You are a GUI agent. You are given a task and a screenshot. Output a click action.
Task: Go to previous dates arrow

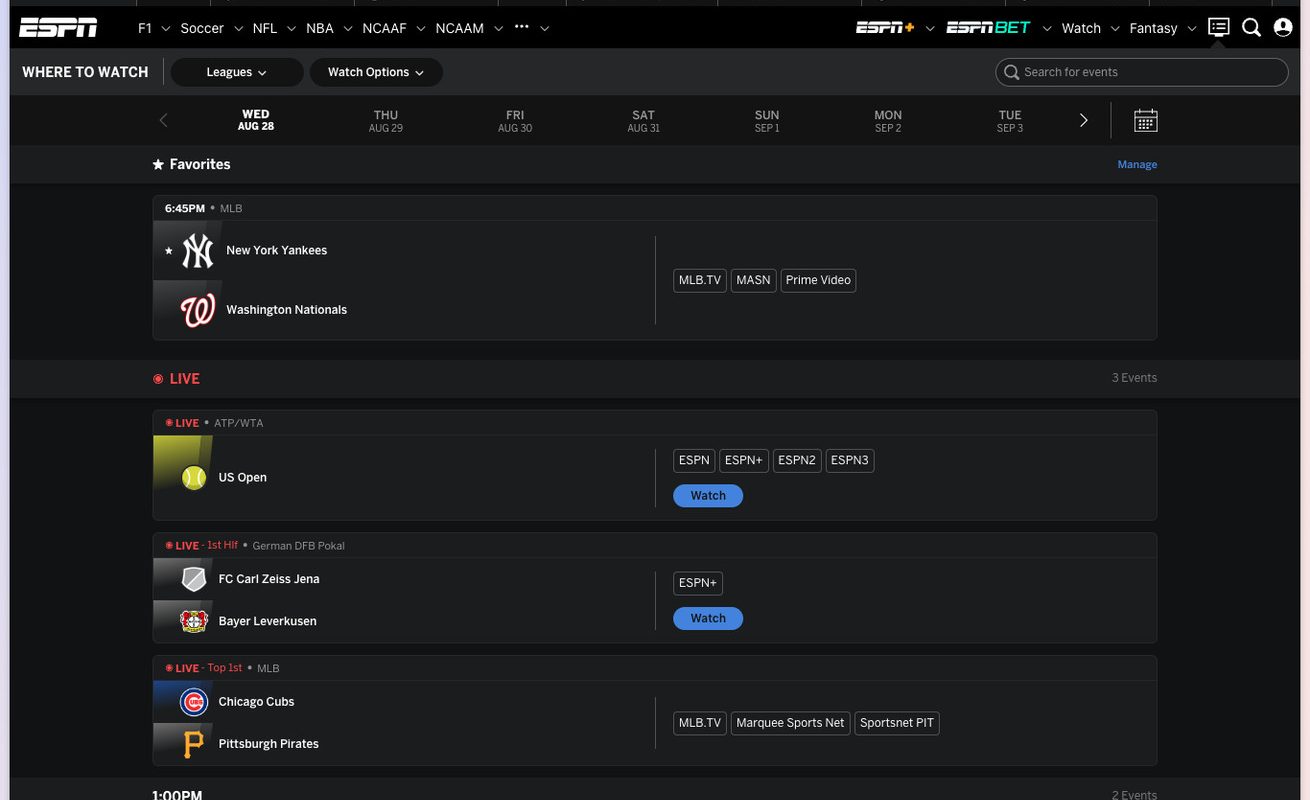point(163,121)
